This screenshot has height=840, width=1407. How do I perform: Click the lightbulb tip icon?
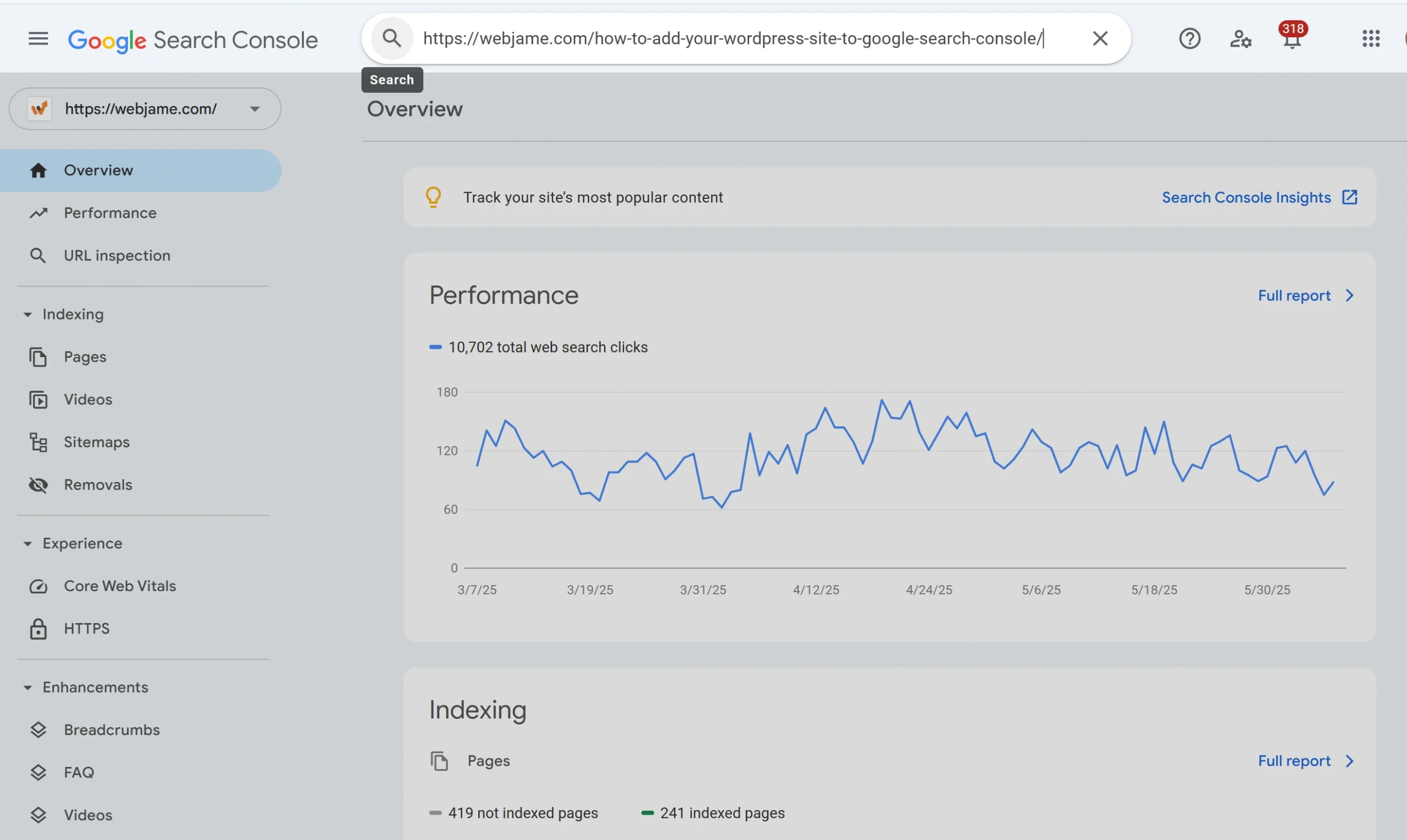coord(433,197)
